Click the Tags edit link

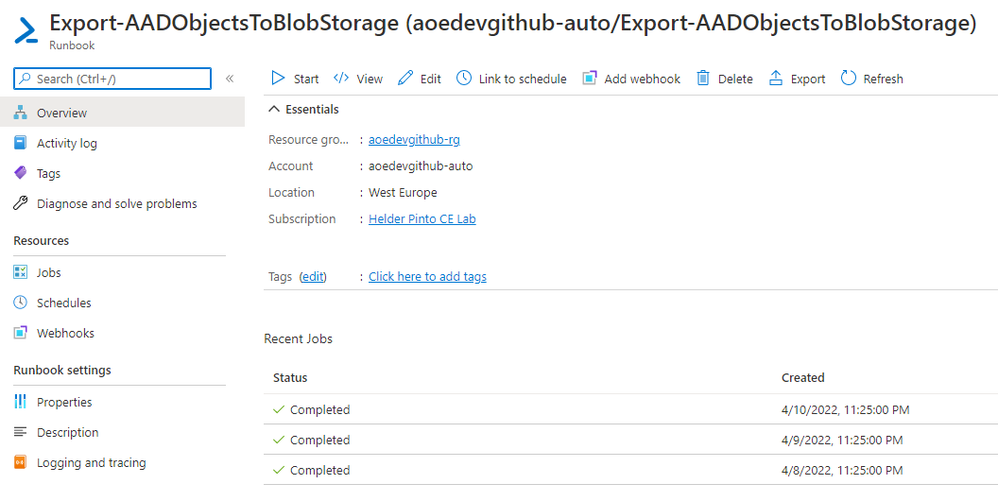click(313, 277)
